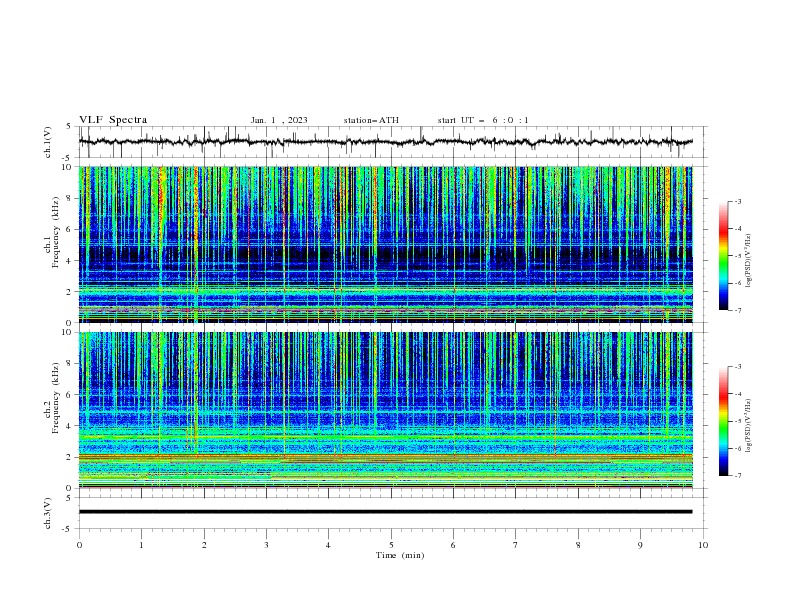792x612 pixels.
Task: Click the 'start UT = 6 :0 :1' text
Action: point(483,120)
